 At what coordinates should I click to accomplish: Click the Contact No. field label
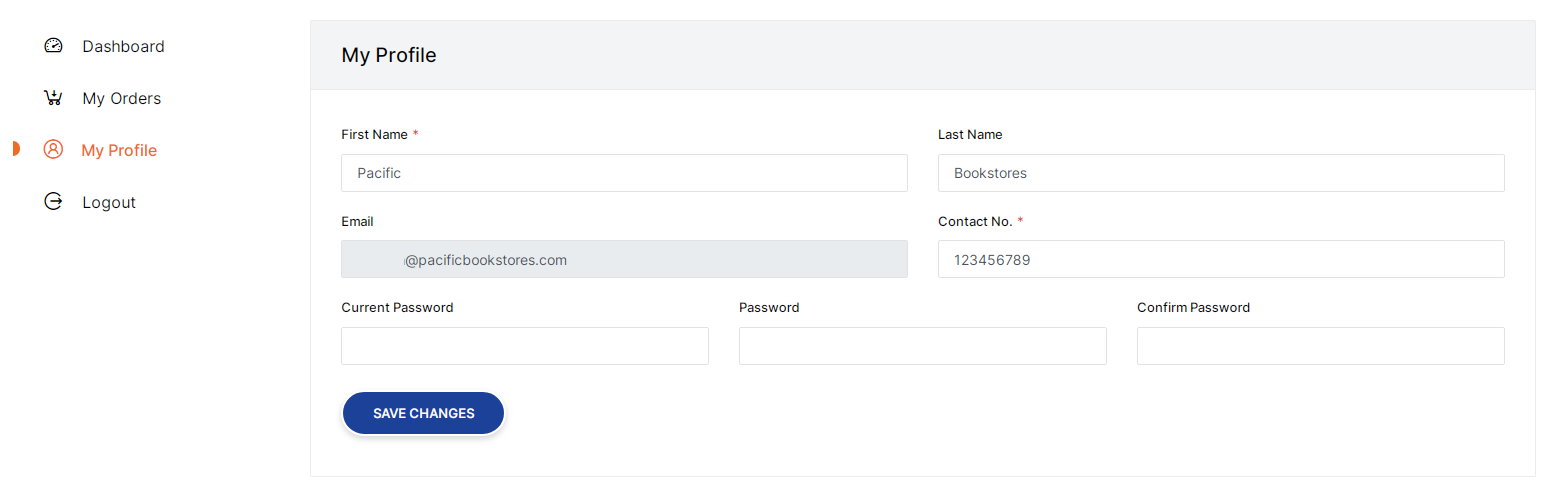click(x=974, y=221)
